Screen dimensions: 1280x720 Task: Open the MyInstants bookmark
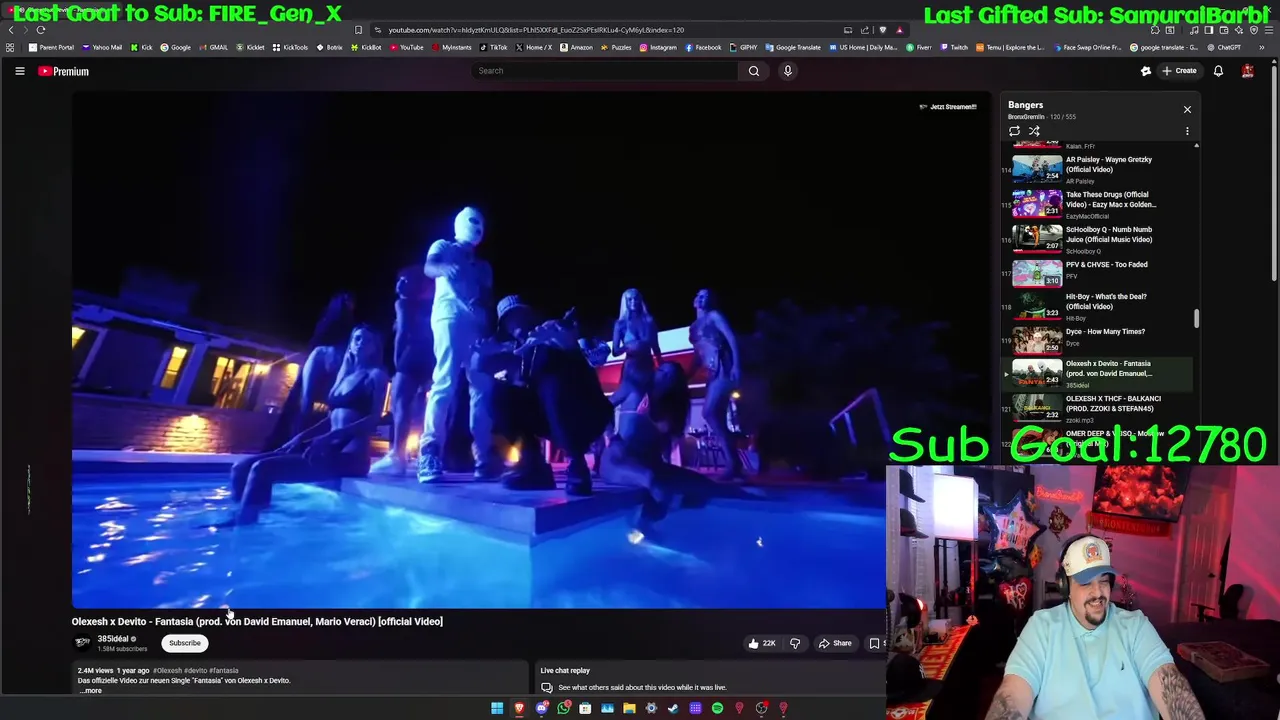click(451, 47)
